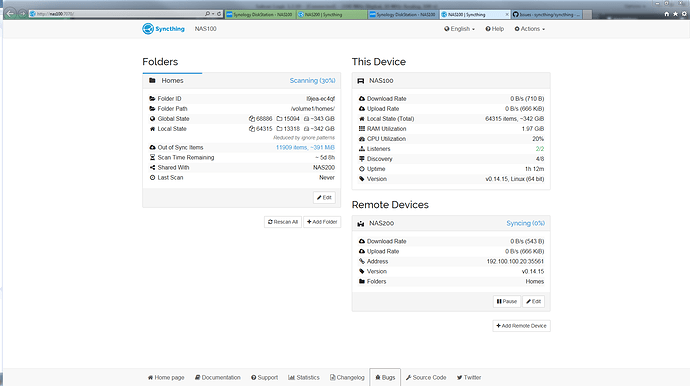Click This Device Upload Rate icon
This screenshot has height=386, width=690.
[362, 109]
